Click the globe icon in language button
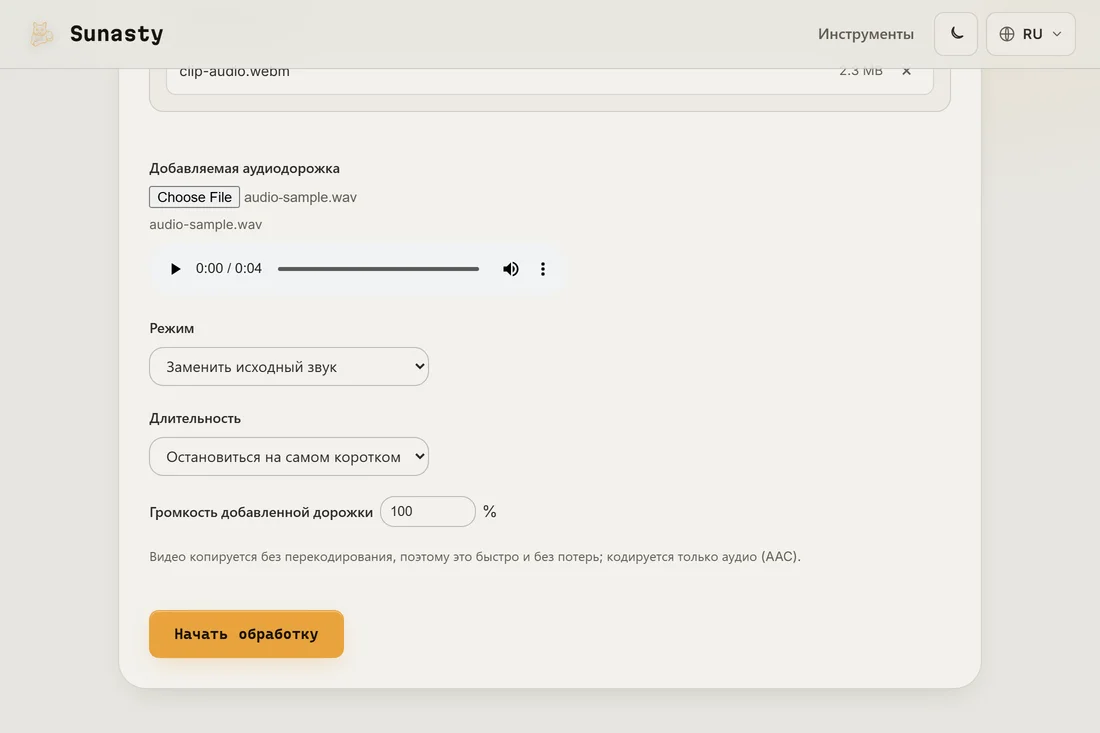Screen dimensions: 1100x733 pos(1007,34)
